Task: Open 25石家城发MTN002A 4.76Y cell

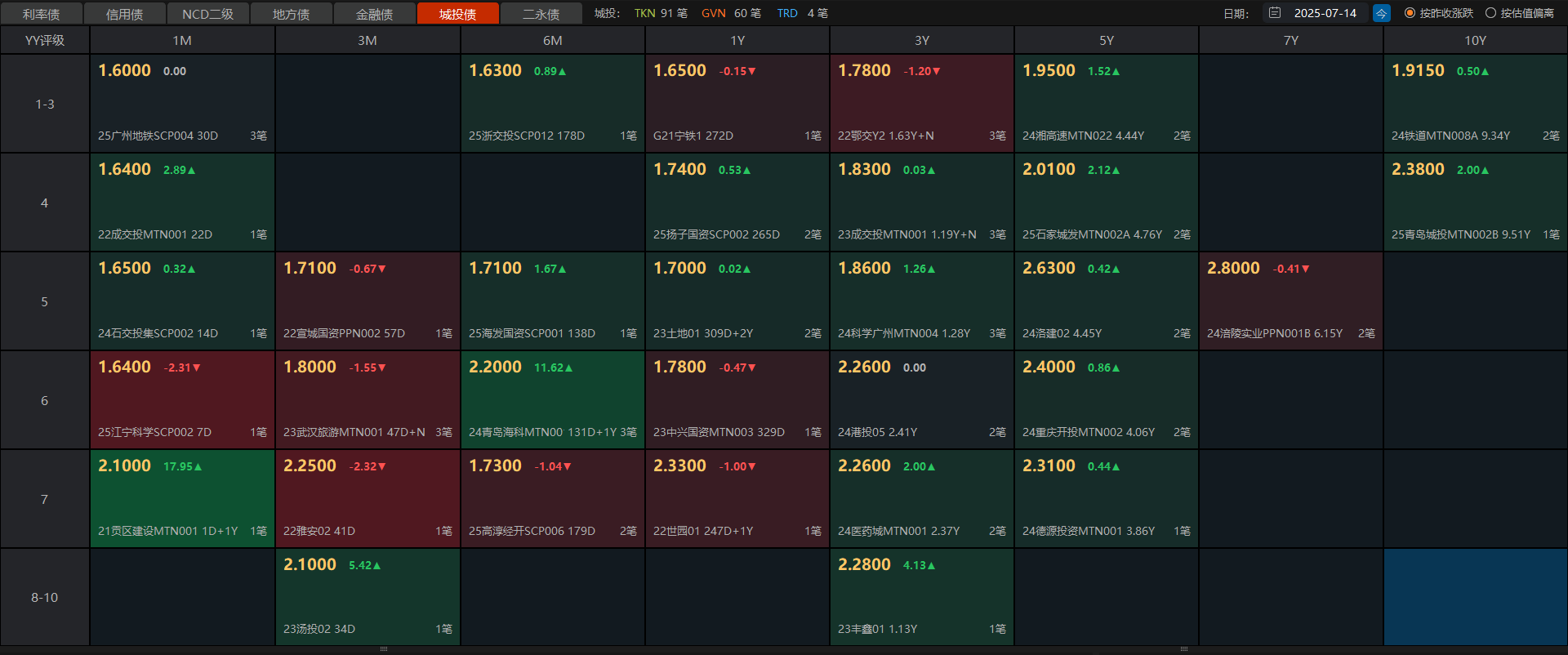Action: pos(1107,203)
